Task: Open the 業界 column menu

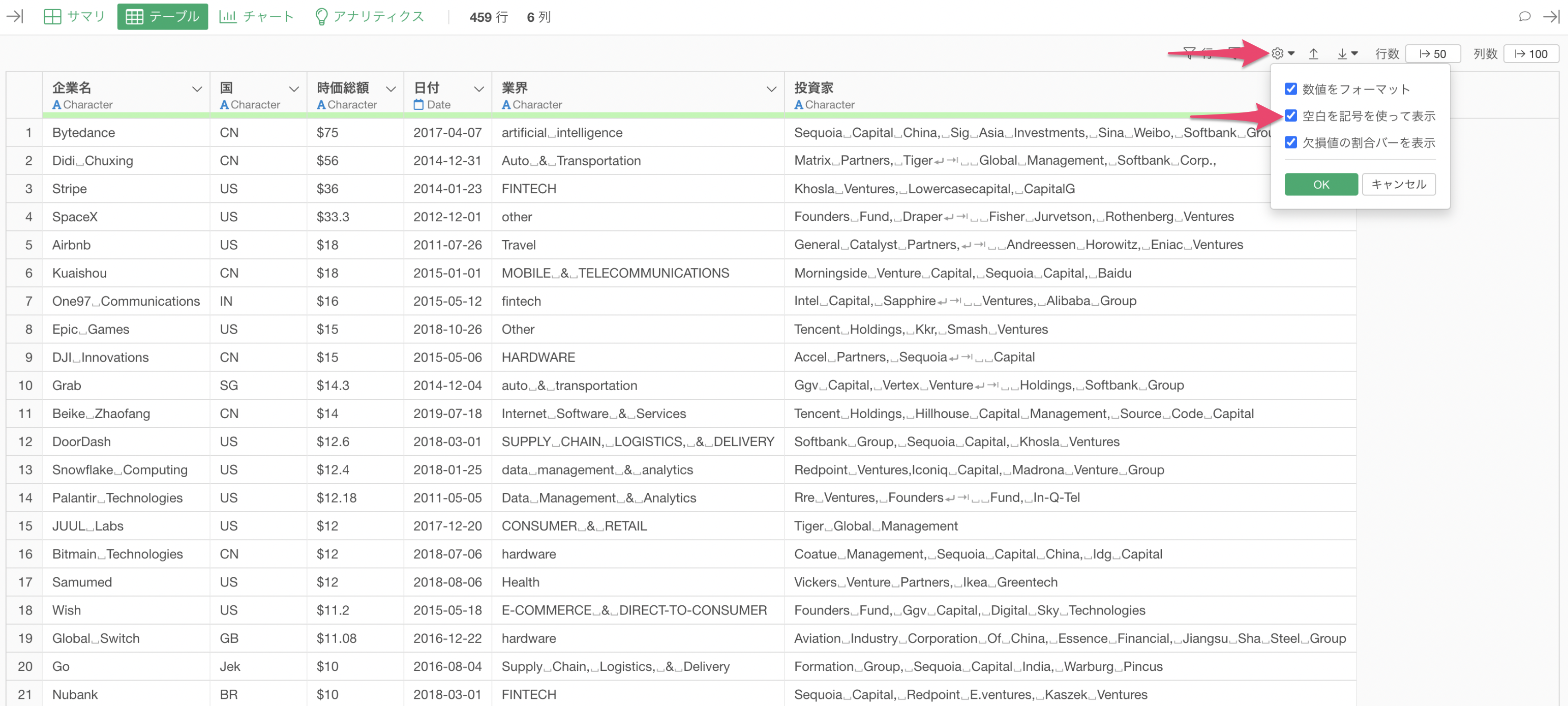Action: coord(771,89)
